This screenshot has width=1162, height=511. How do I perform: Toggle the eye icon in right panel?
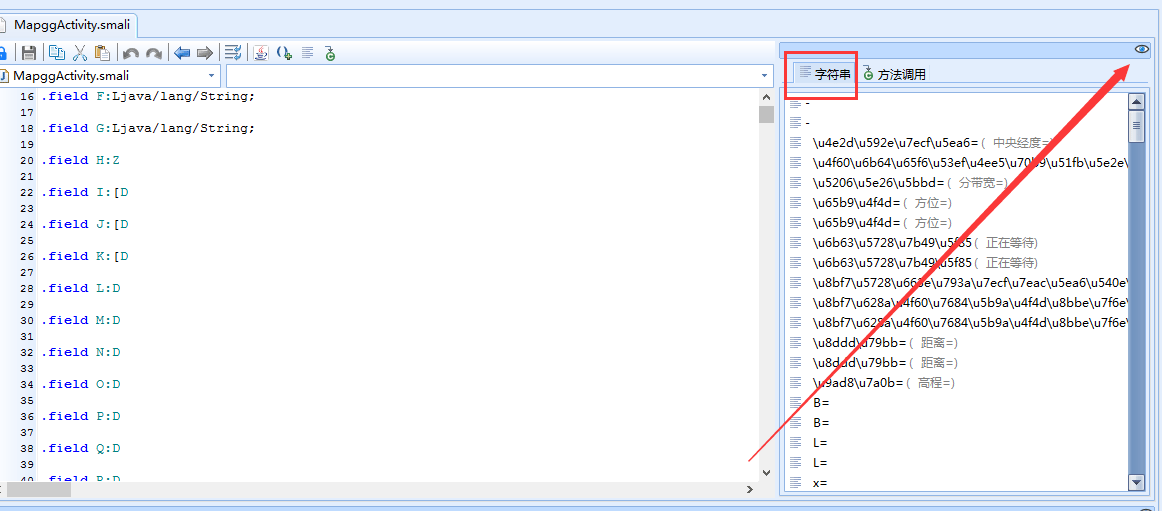click(1141, 49)
